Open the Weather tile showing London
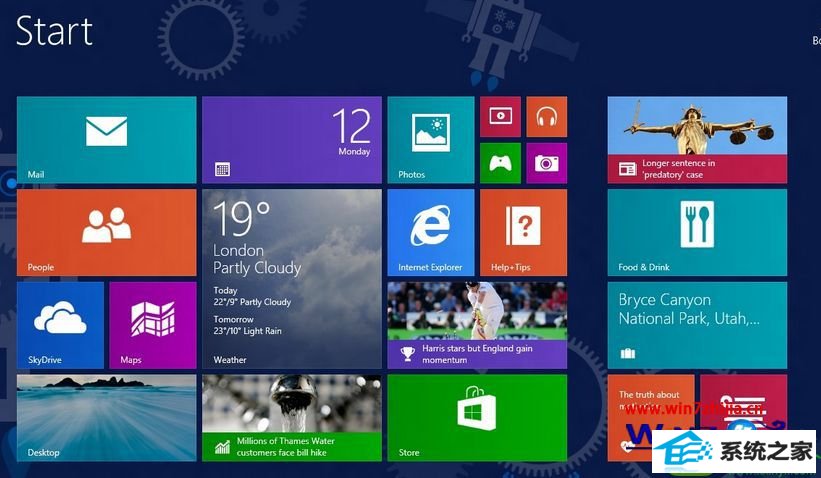 point(292,279)
